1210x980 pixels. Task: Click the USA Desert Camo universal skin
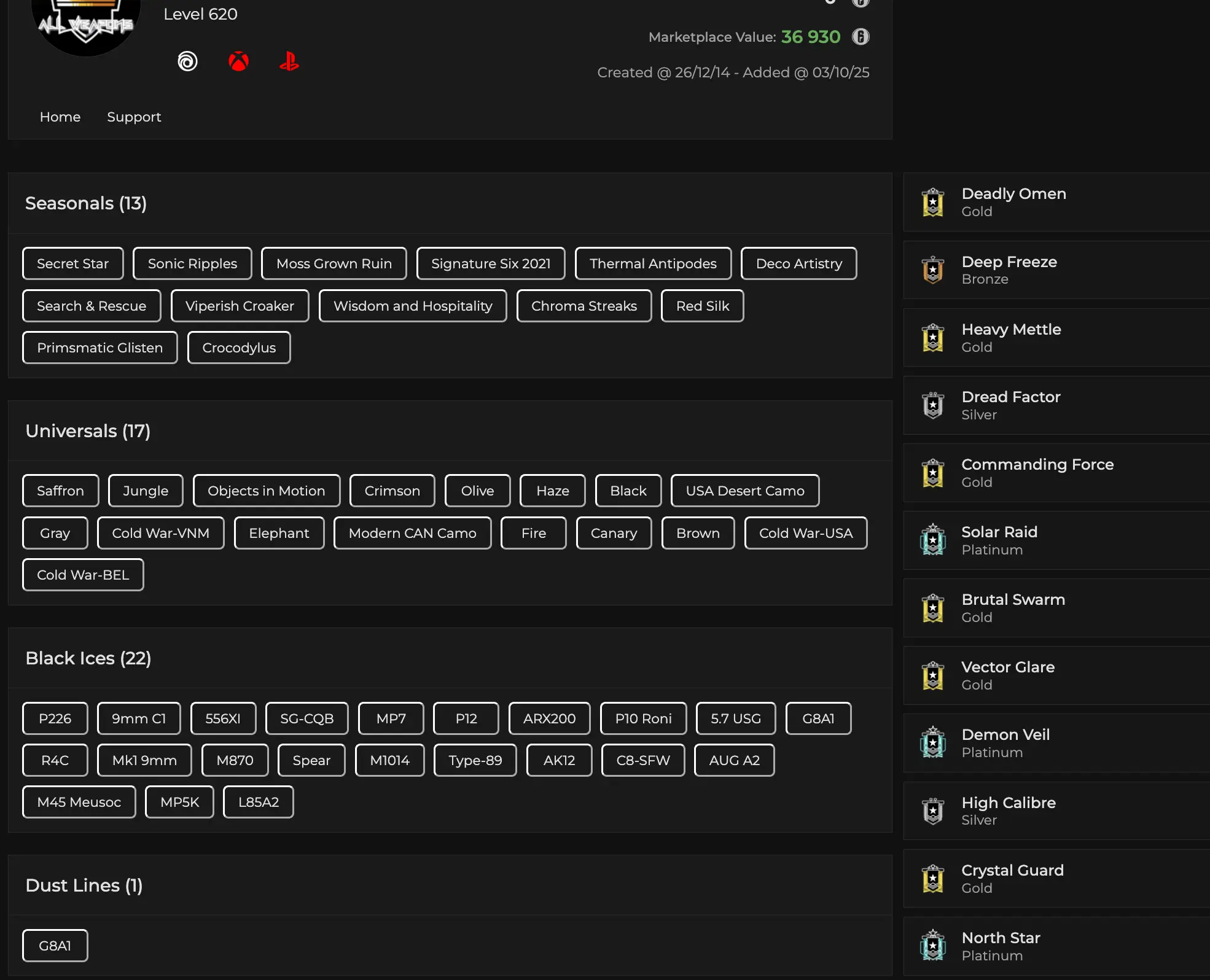point(744,491)
